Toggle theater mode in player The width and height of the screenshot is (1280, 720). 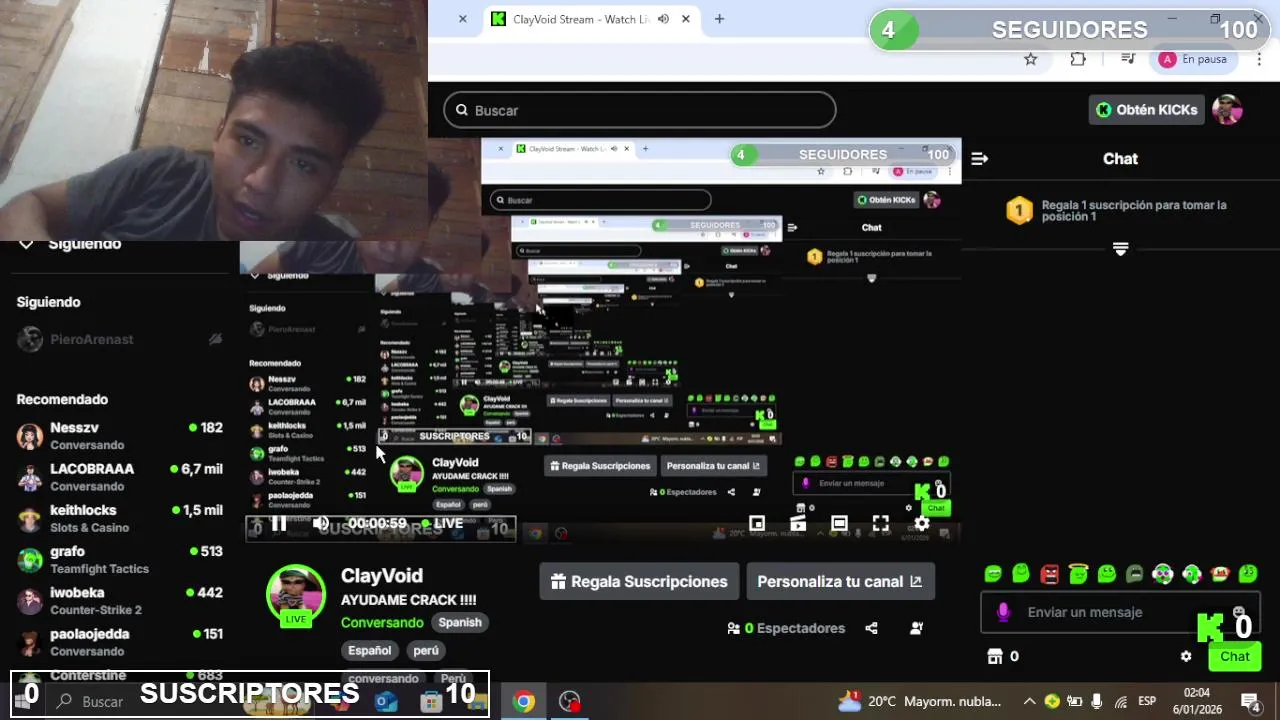point(839,523)
